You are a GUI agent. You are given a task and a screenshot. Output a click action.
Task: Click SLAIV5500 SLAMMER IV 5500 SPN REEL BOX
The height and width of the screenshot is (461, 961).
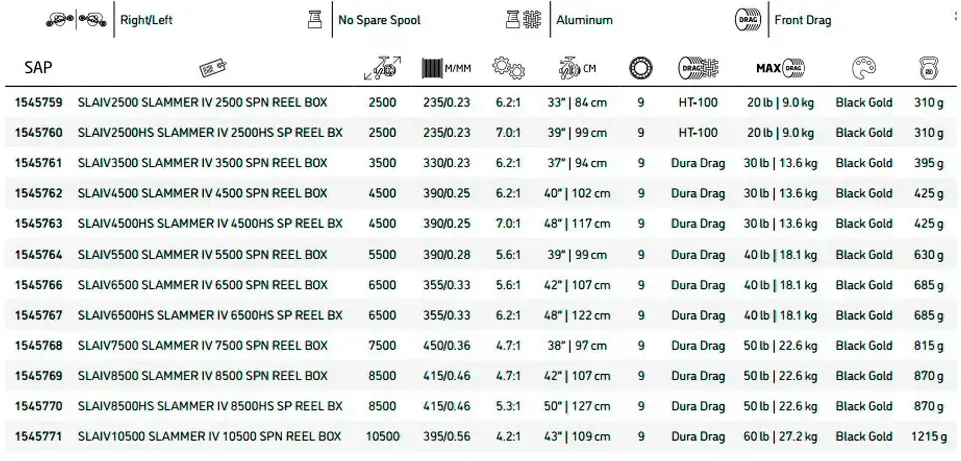(x=202, y=254)
